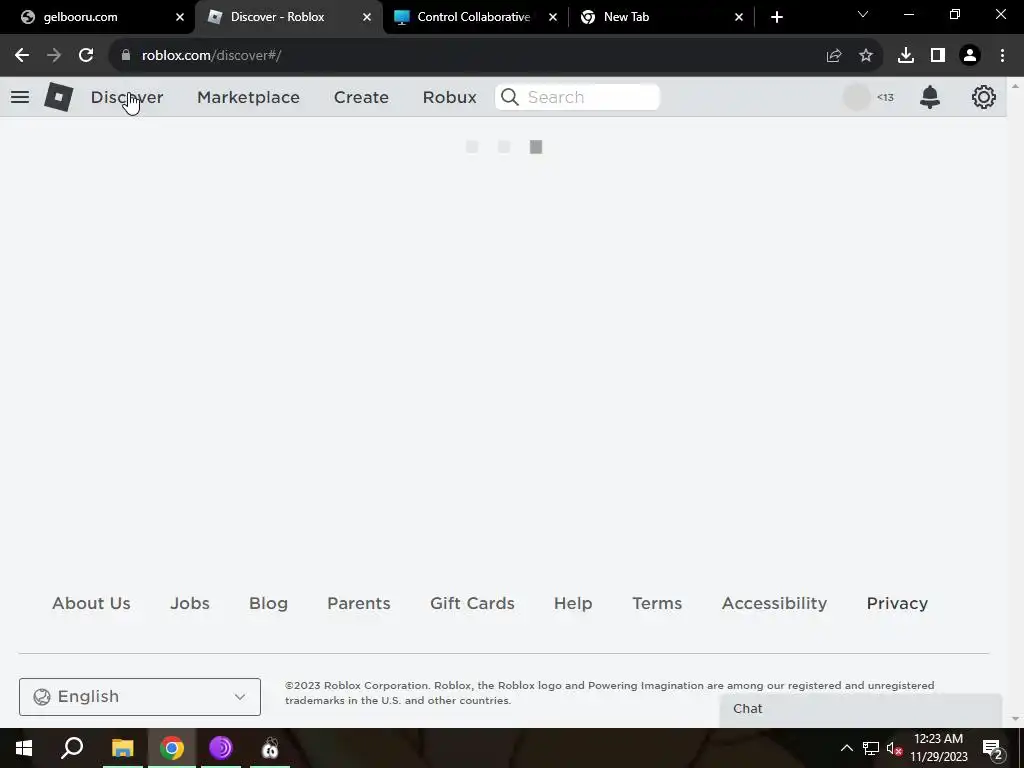
Task: Open the Terms footer link
Action: [657, 603]
